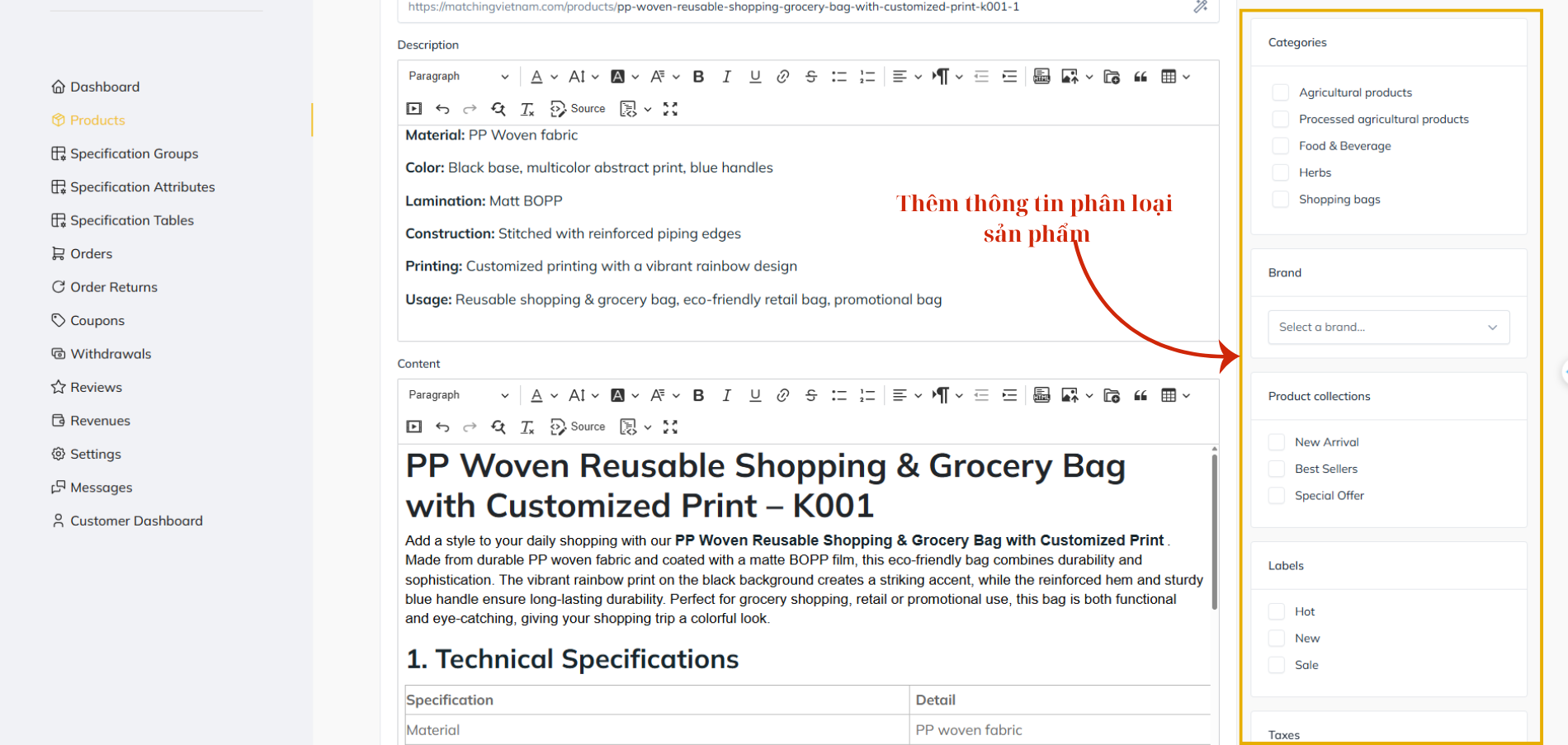Insert block quote in Description toolbar
Screen dimensions: 1568x745
[x=1141, y=77]
